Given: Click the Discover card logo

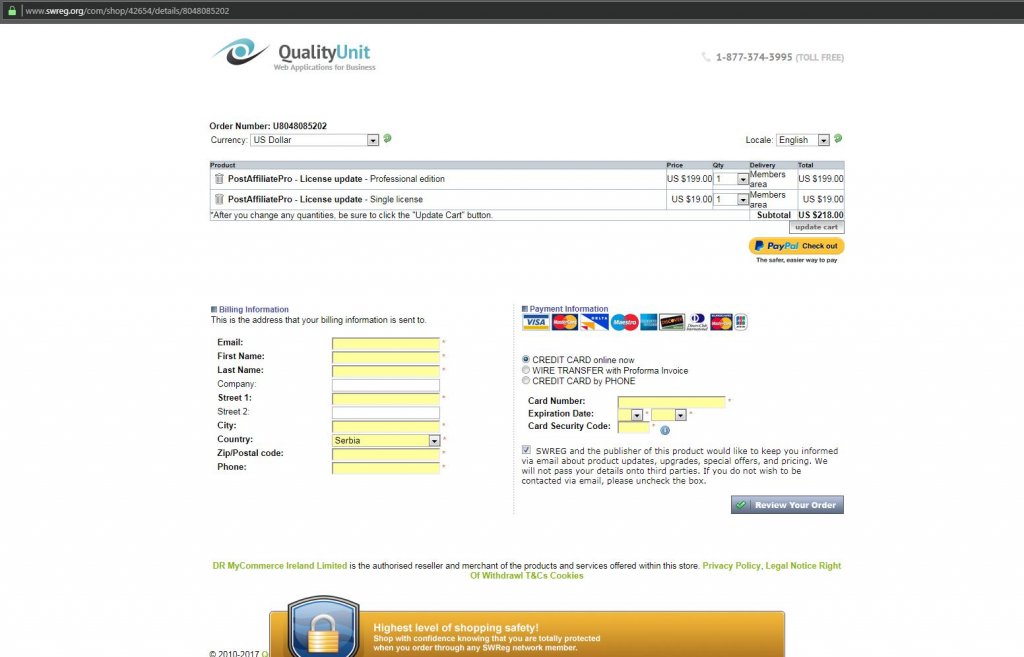Looking at the screenshot, I should (x=671, y=322).
